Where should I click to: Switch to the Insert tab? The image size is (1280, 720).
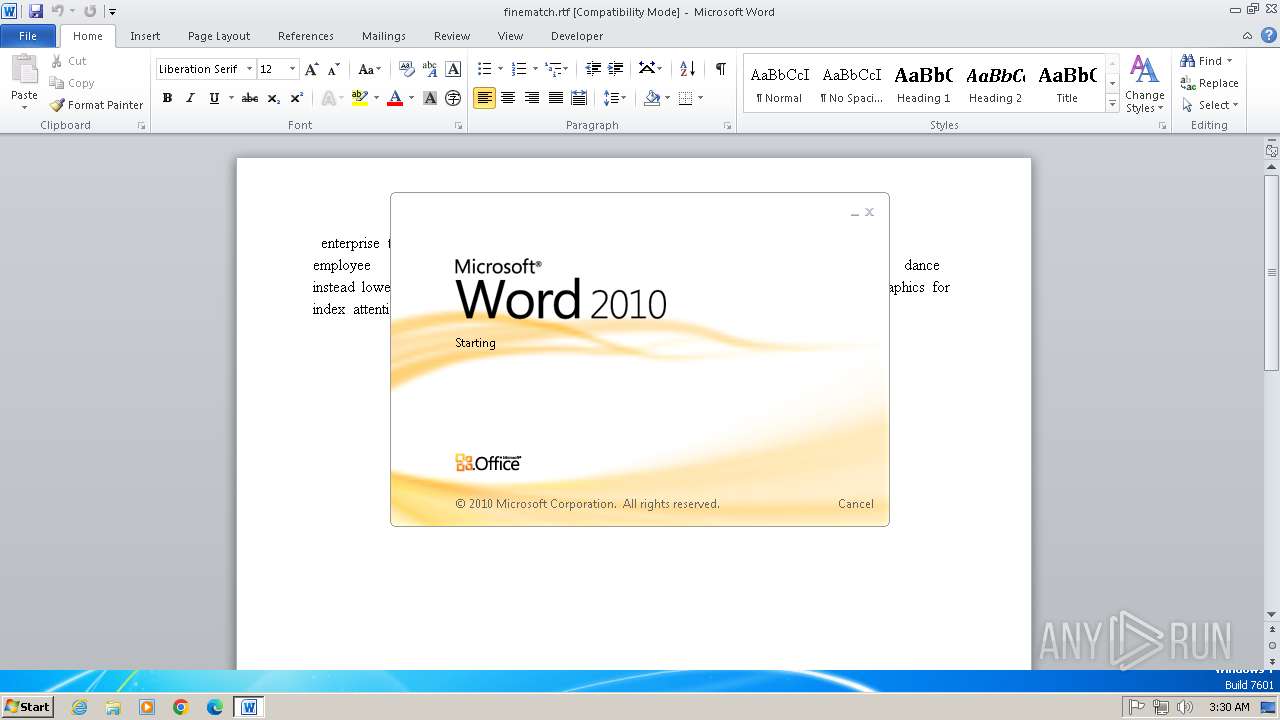pyautogui.click(x=145, y=36)
